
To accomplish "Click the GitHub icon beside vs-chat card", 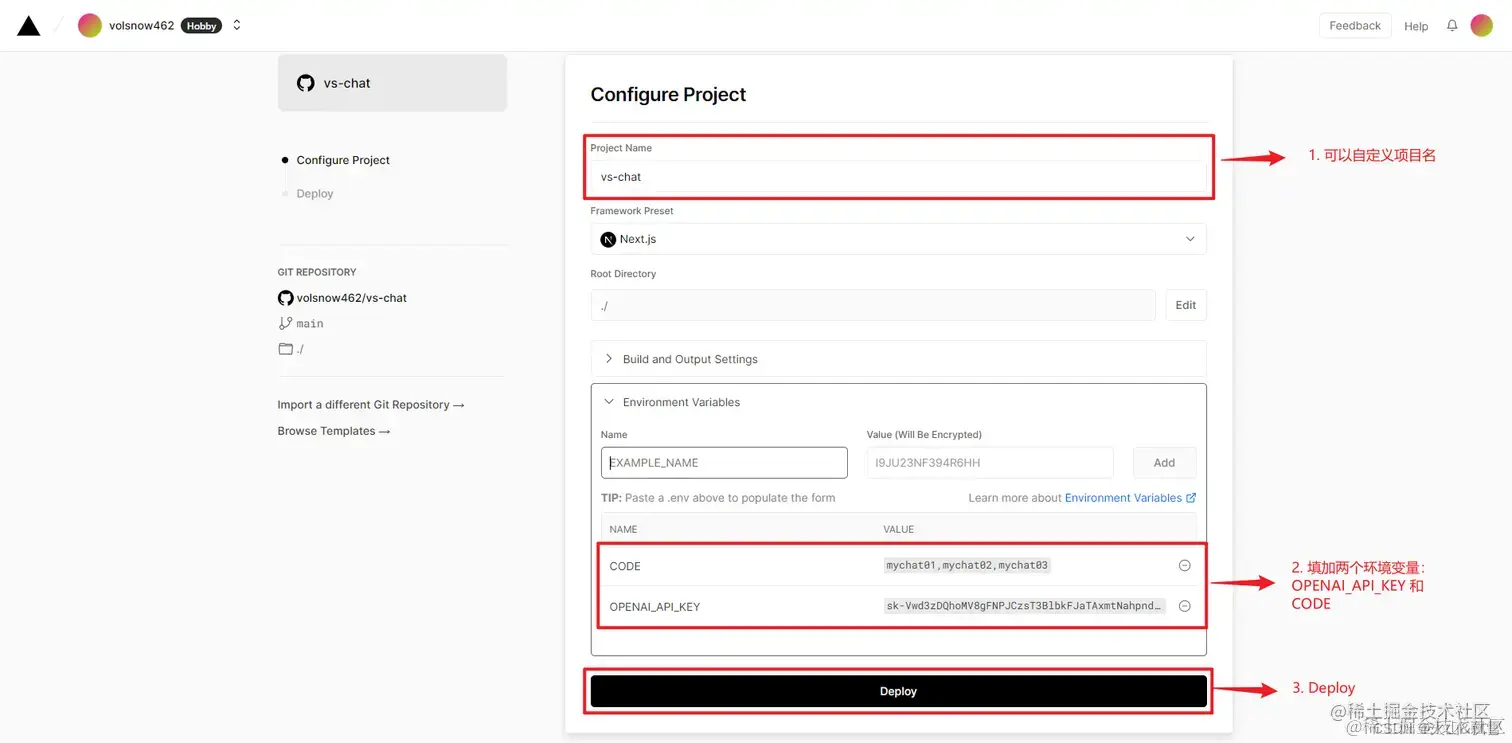I will click(x=306, y=83).
